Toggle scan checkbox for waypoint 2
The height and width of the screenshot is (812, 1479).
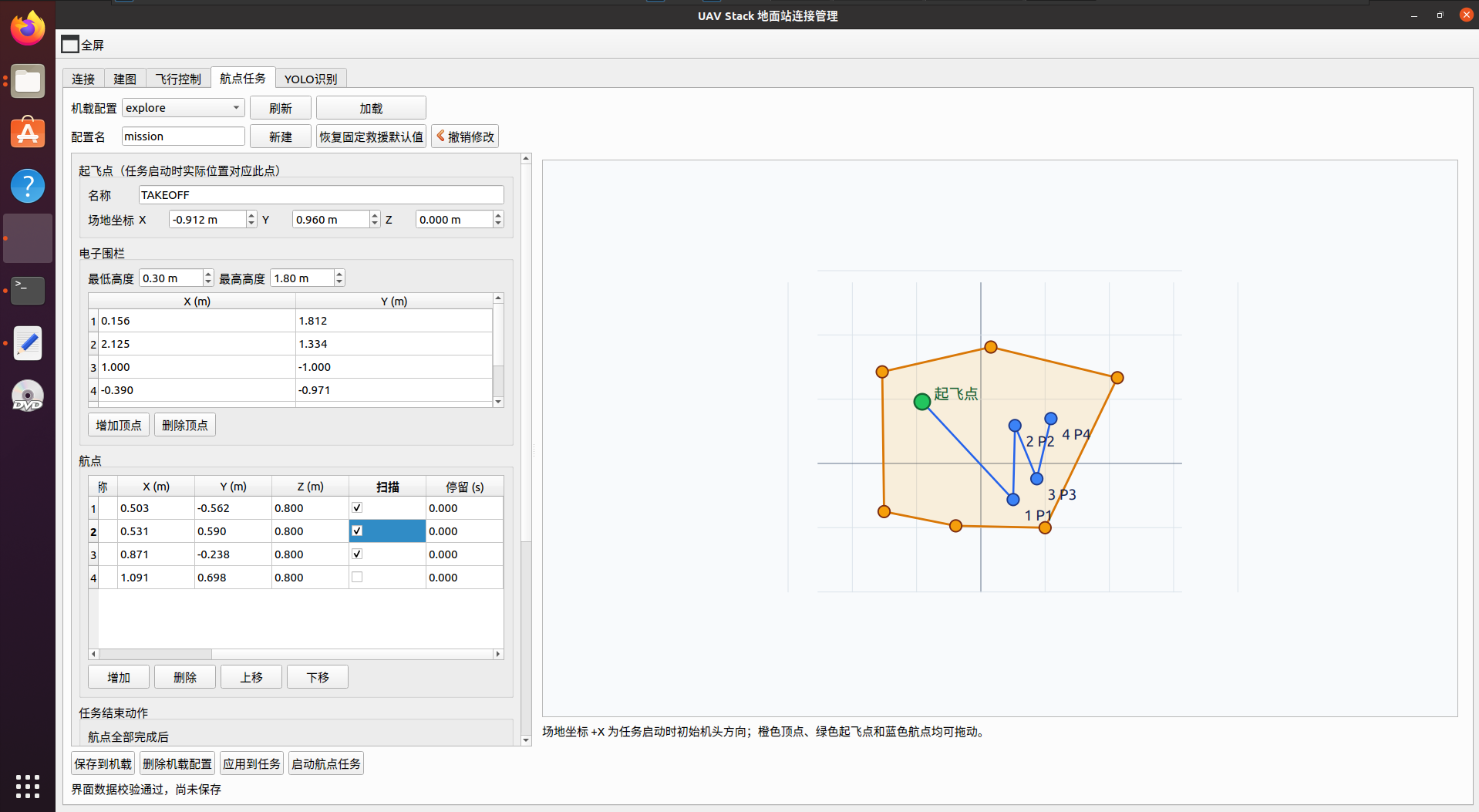point(357,531)
